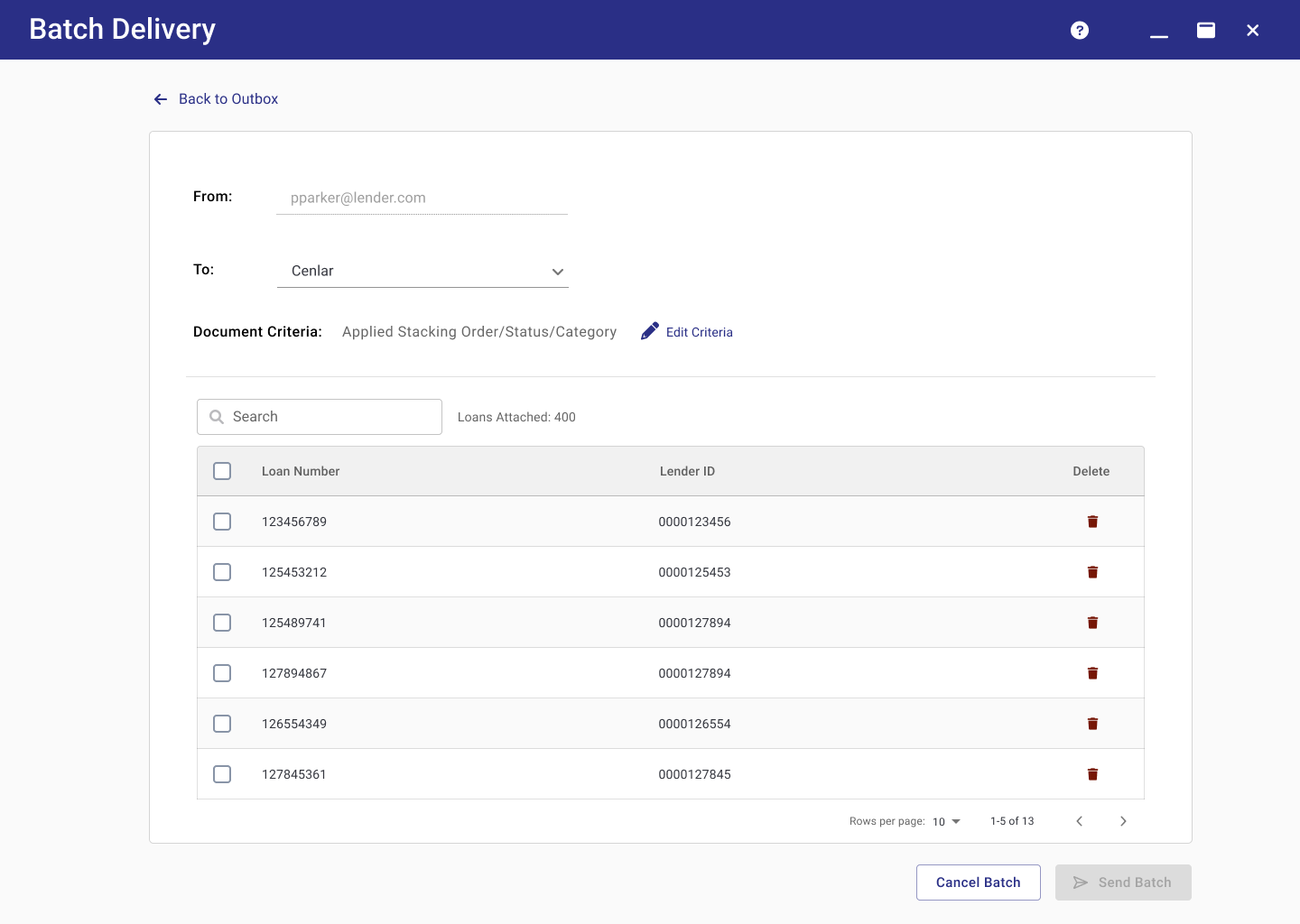Click the Delete column header
1300x924 pixels.
coord(1091,471)
